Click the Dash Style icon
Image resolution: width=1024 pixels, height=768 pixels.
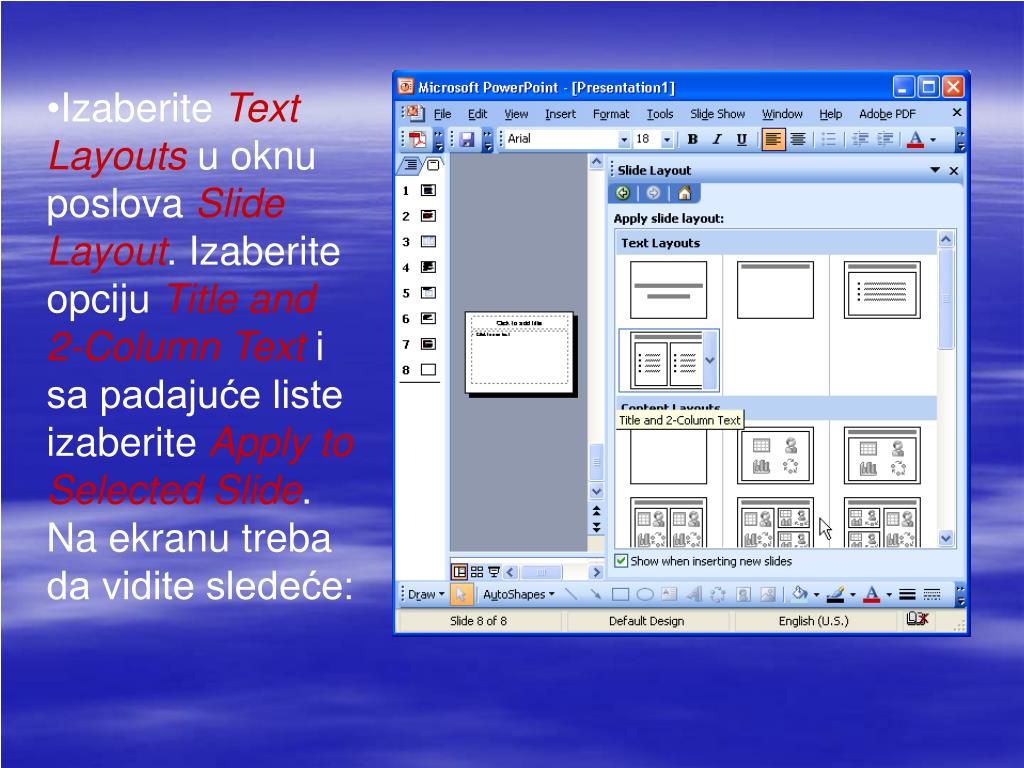coord(932,594)
